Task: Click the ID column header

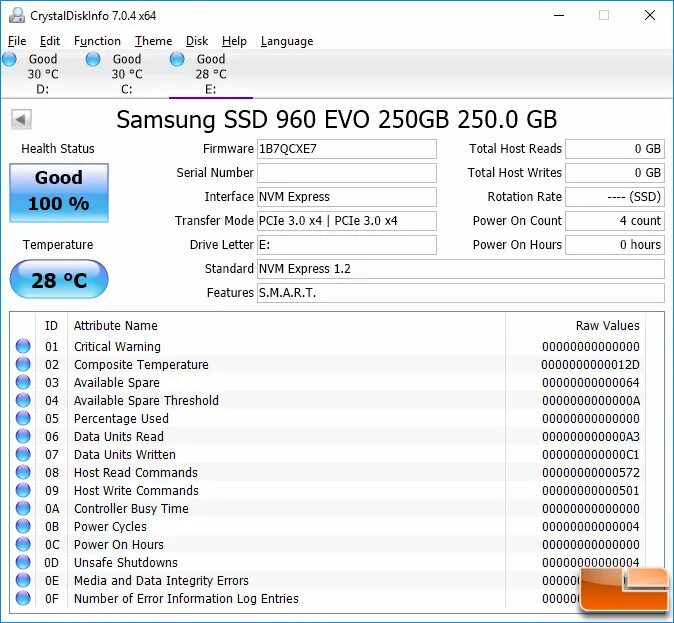Action: tap(51, 325)
